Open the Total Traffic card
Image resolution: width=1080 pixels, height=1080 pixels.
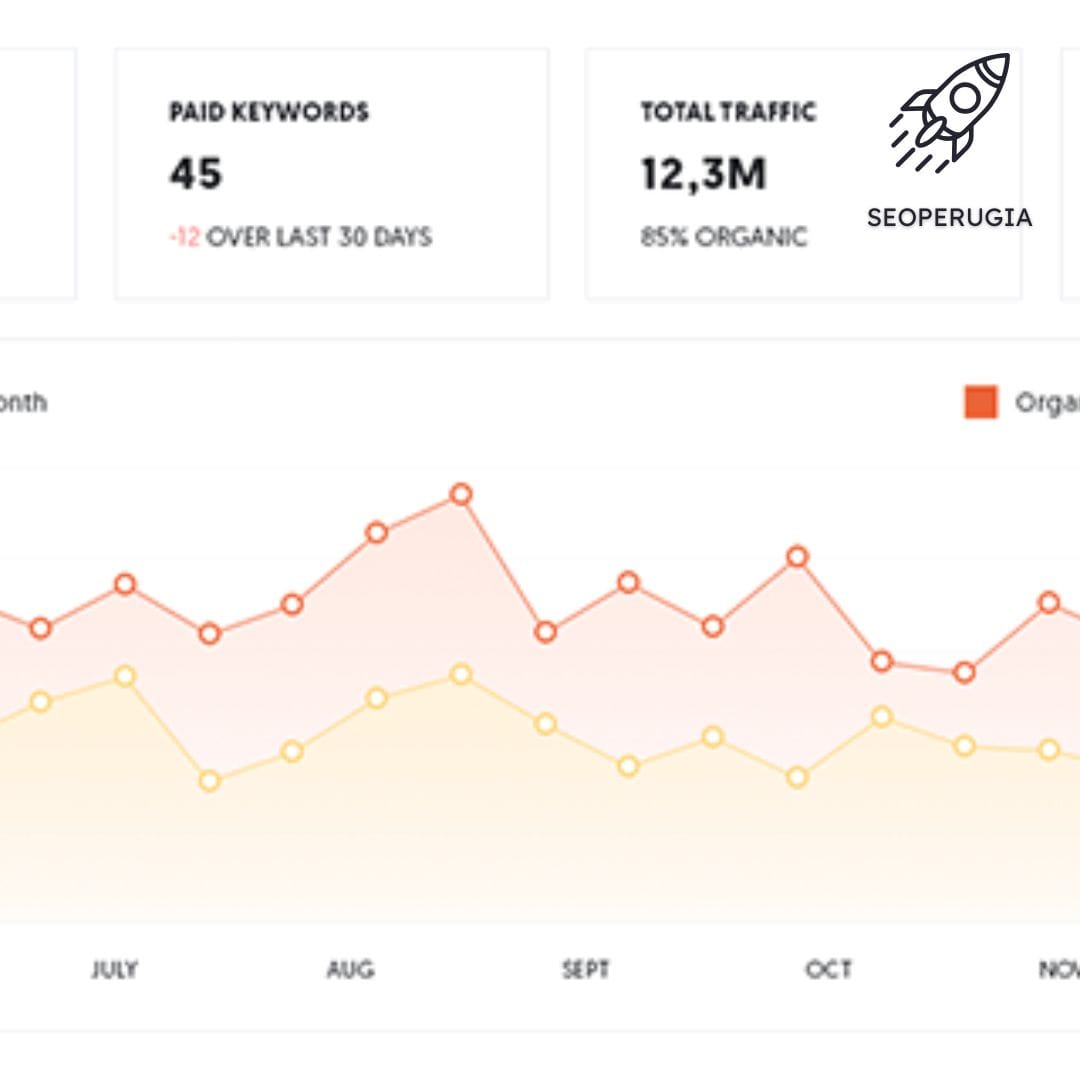pyautogui.click(x=803, y=174)
